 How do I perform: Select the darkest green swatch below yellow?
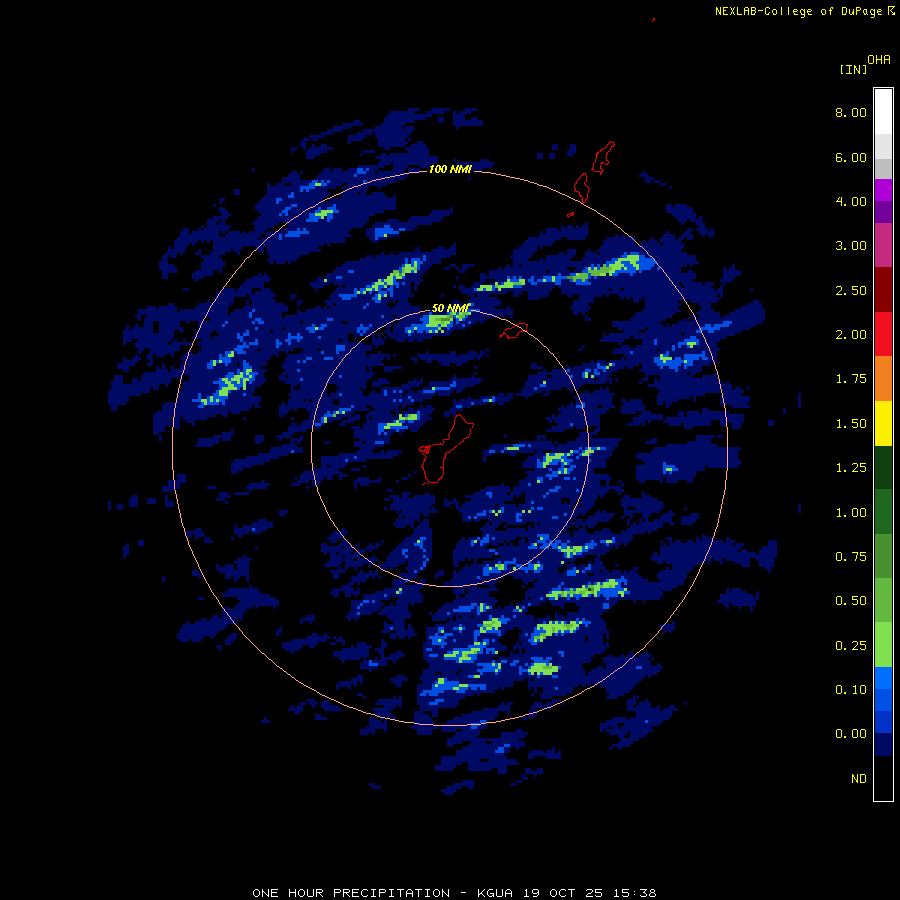click(x=883, y=467)
